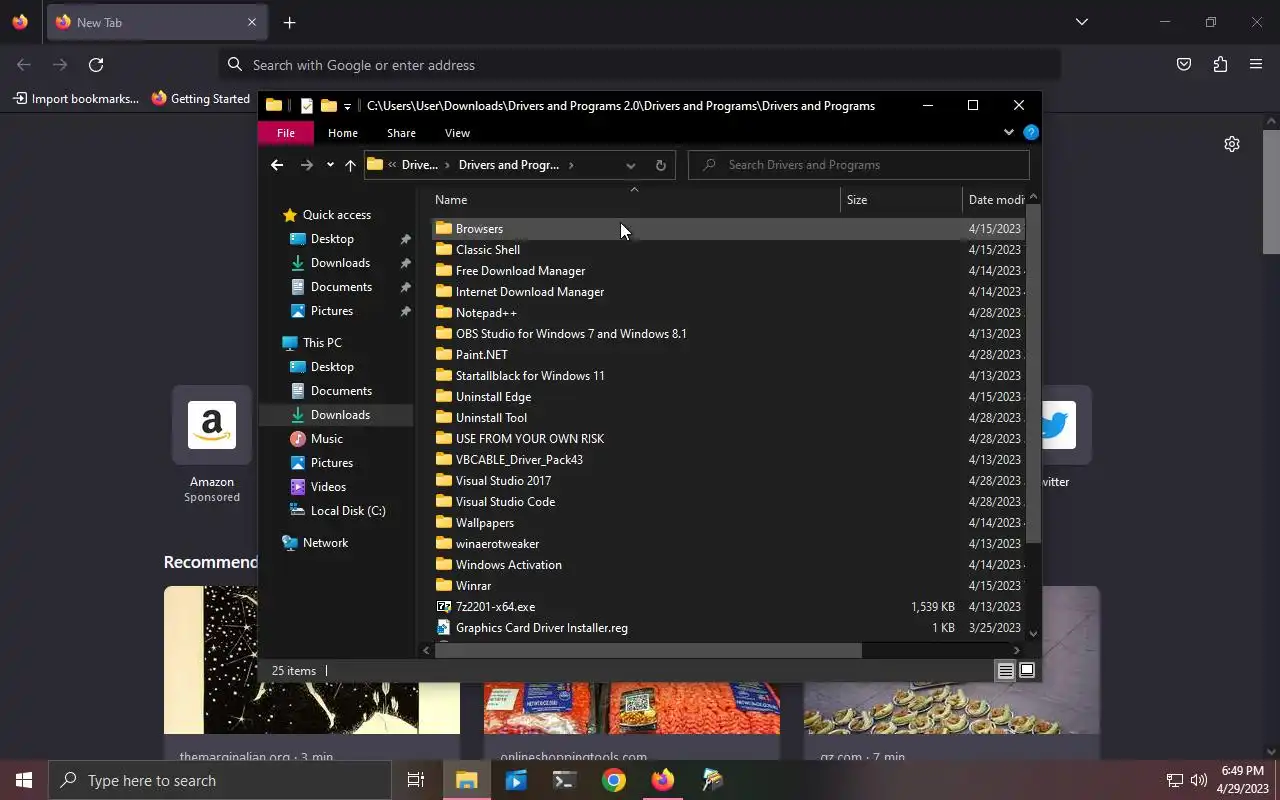
Task: Click the Path in Drivers breadcrumb segment
Action: (419, 165)
